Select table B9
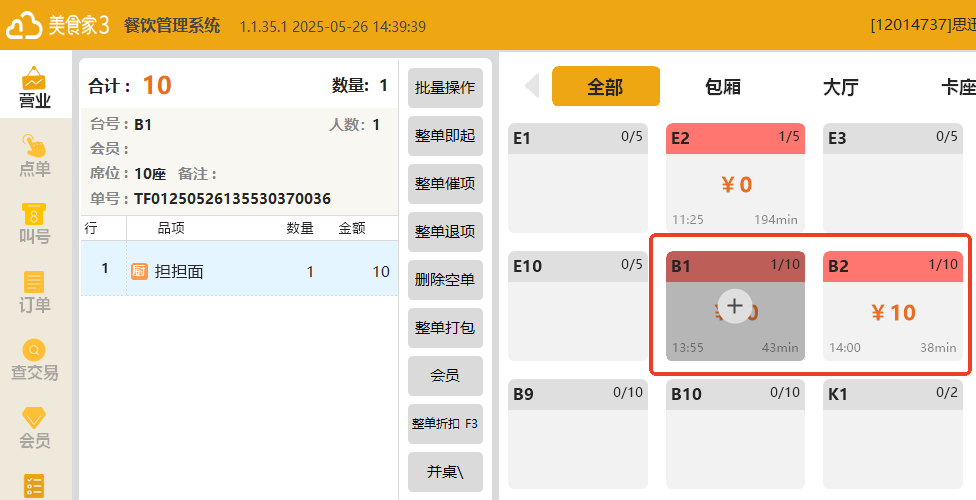Image resolution: width=976 pixels, height=500 pixels. [x=578, y=434]
